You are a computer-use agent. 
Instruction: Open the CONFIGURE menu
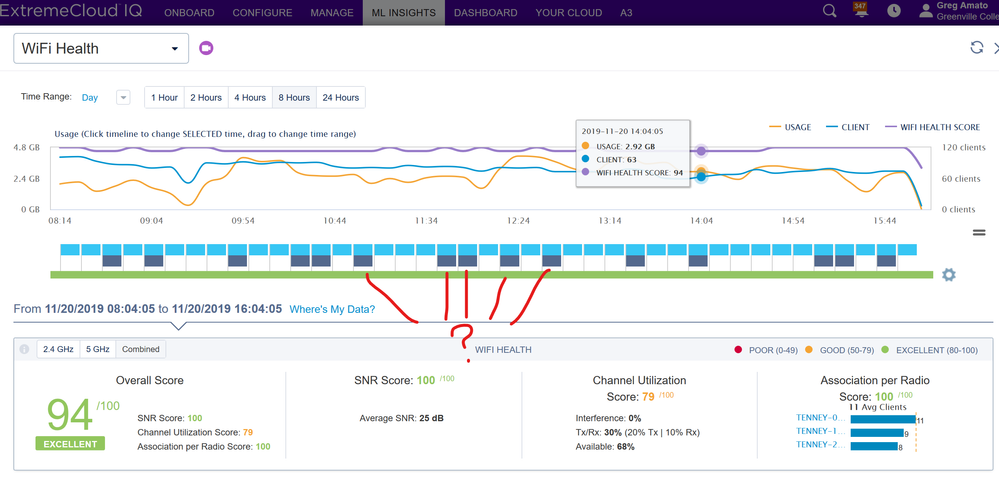[x=262, y=13]
